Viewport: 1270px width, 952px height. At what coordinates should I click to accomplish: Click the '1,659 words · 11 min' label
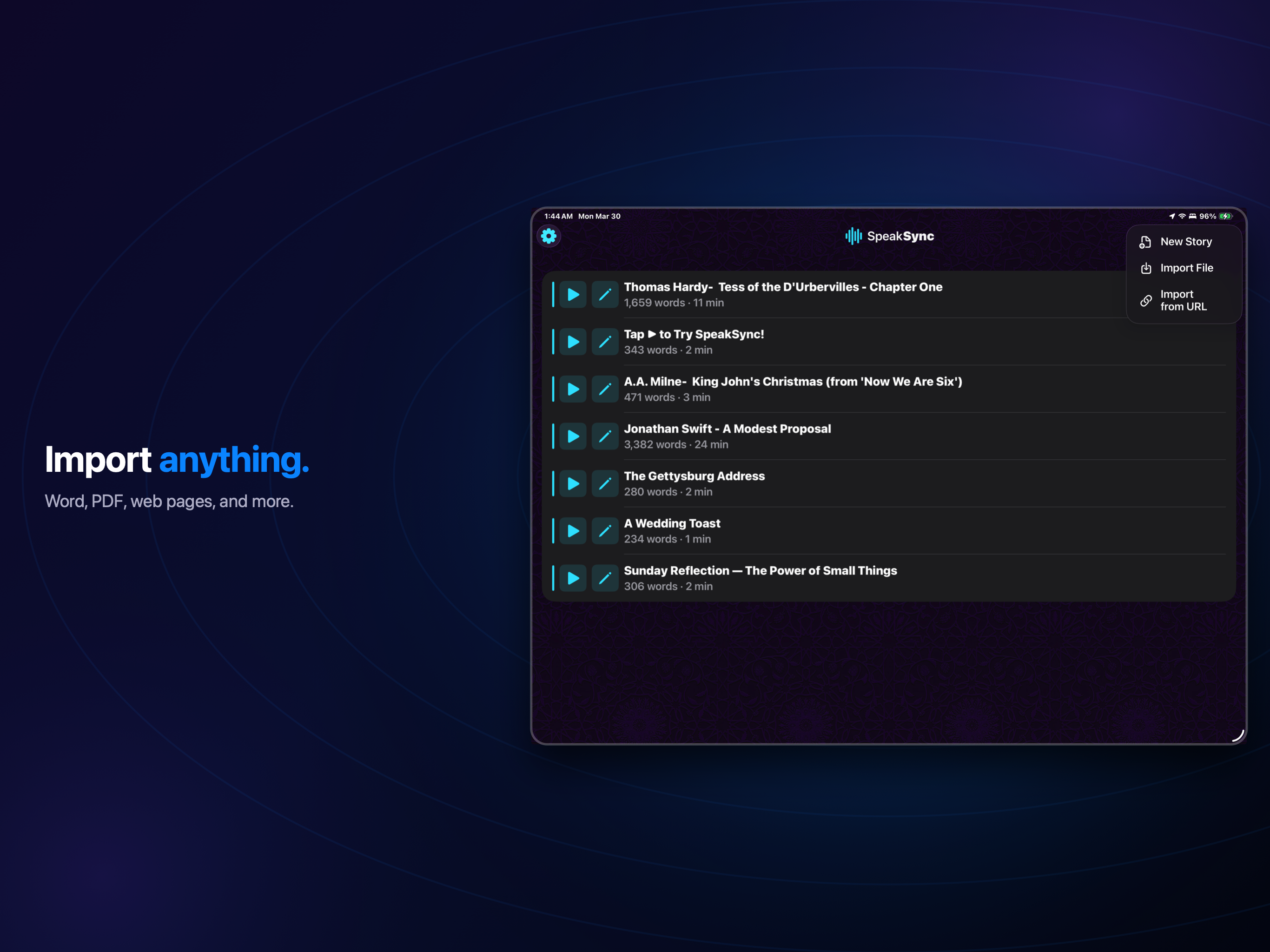pos(674,303)
